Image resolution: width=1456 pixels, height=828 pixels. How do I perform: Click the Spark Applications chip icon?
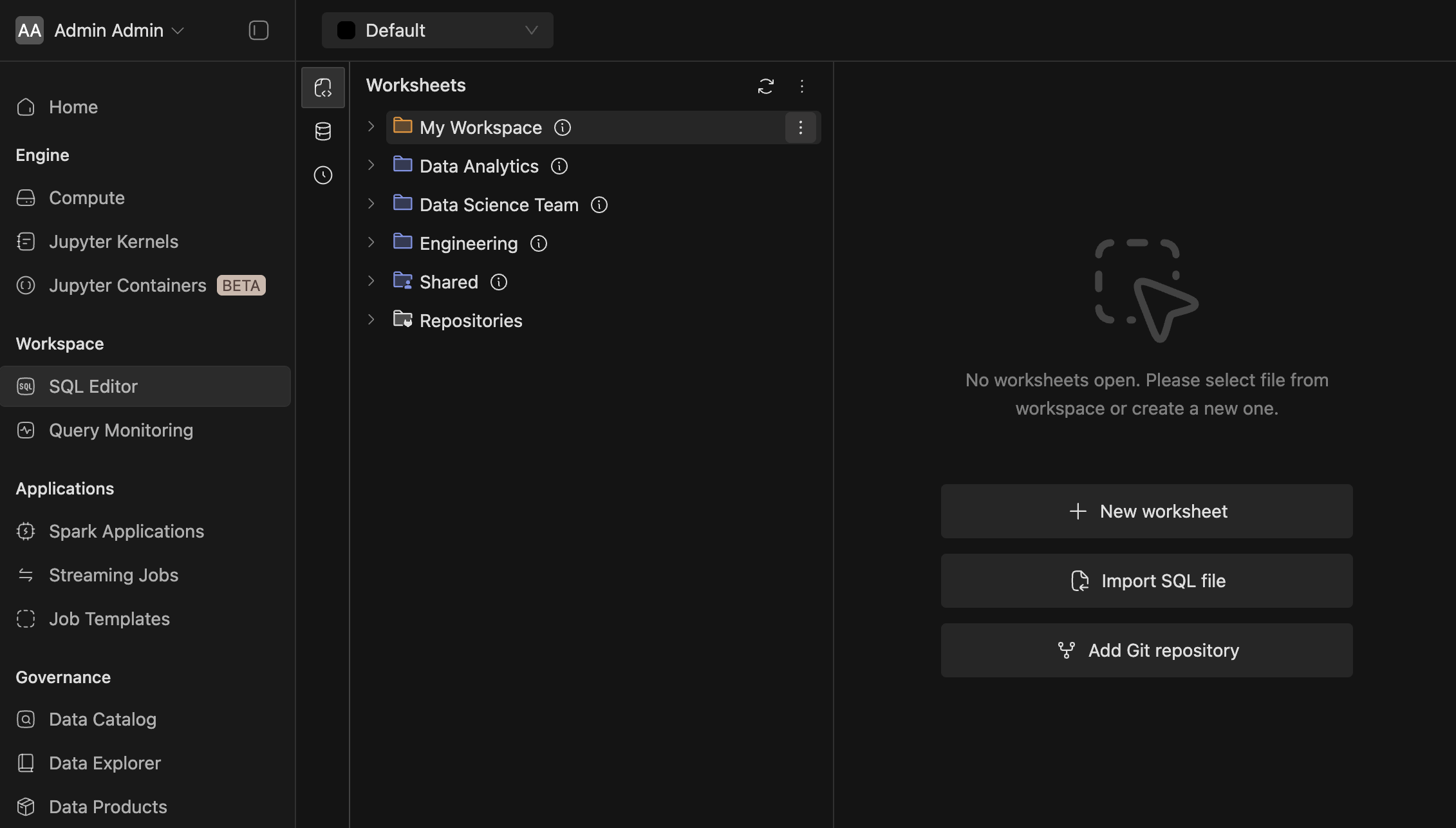click(26, 531)
